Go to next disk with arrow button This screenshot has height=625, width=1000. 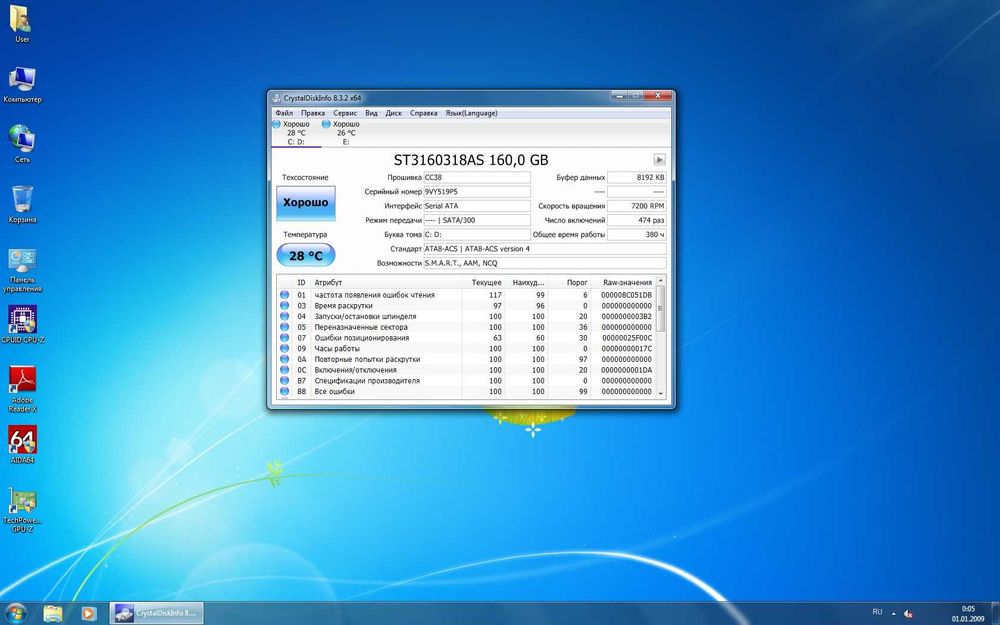(659, 160)
